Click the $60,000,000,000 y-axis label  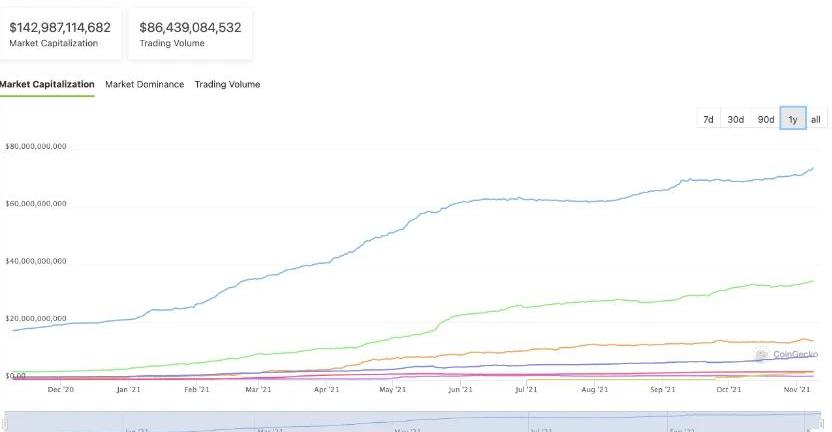[x=36, y=204]
